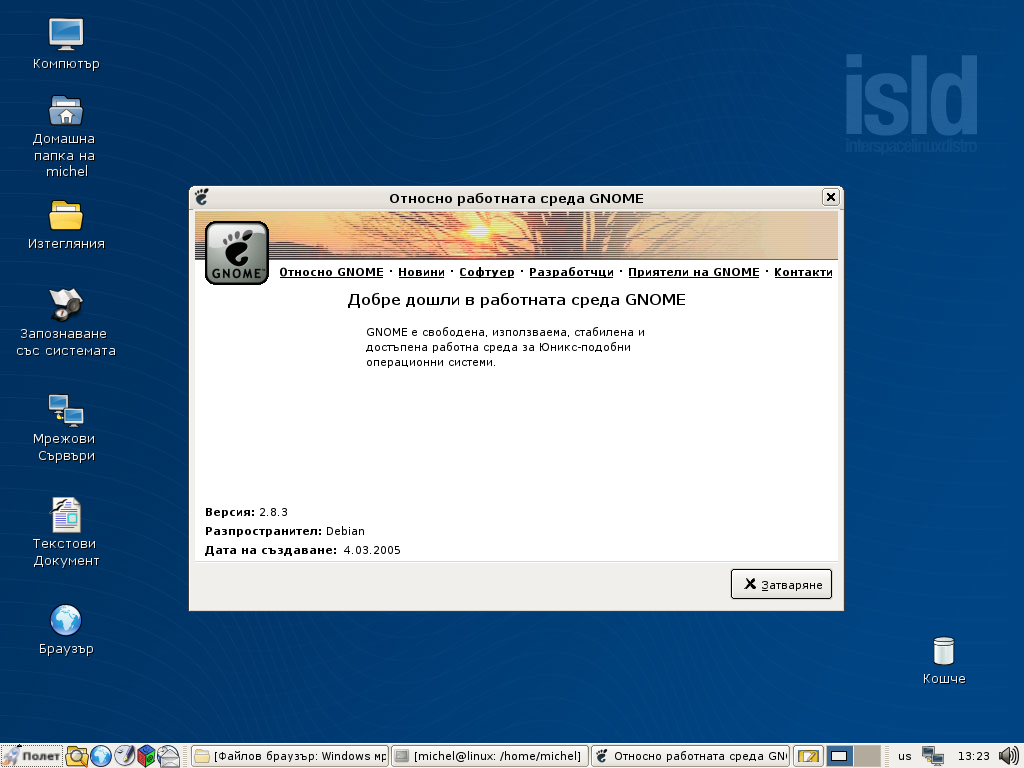This screenshot has width=1024, height=768.
Task: Click the Затваряне button
Action: (x=781, y=584)
